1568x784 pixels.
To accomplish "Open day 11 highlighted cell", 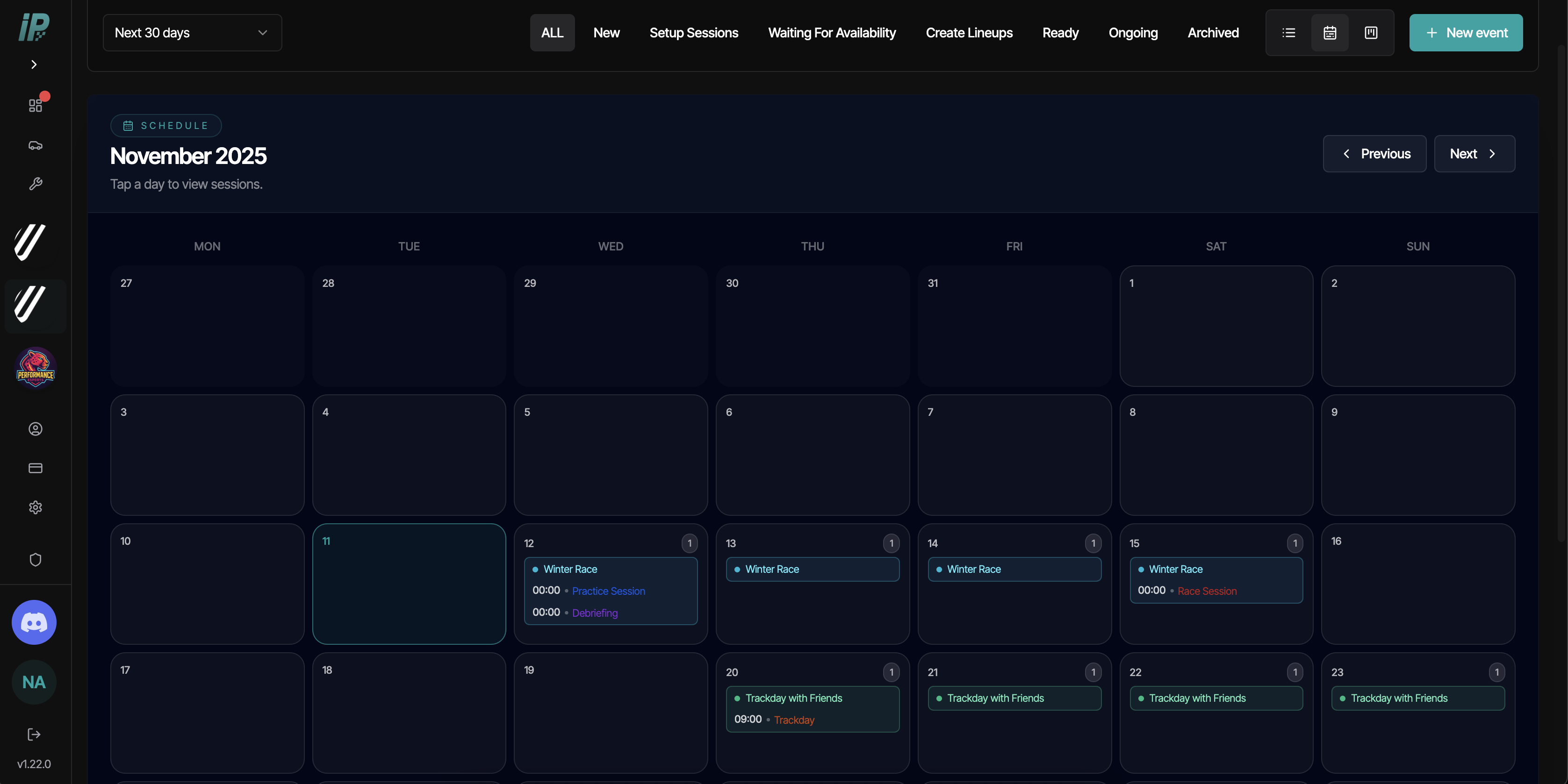I will [x=409, y=584].
